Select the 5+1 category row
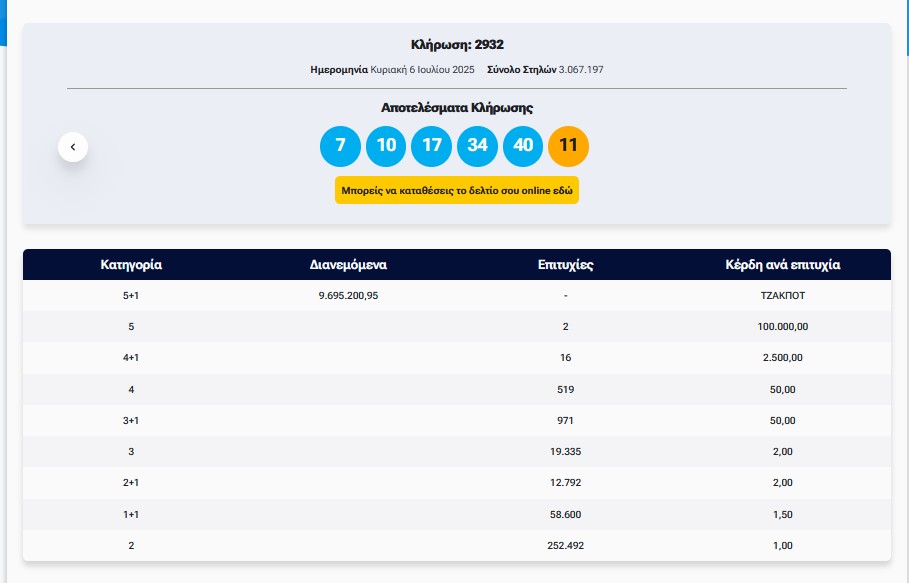909x583 pixels. [x=457, y=296]
